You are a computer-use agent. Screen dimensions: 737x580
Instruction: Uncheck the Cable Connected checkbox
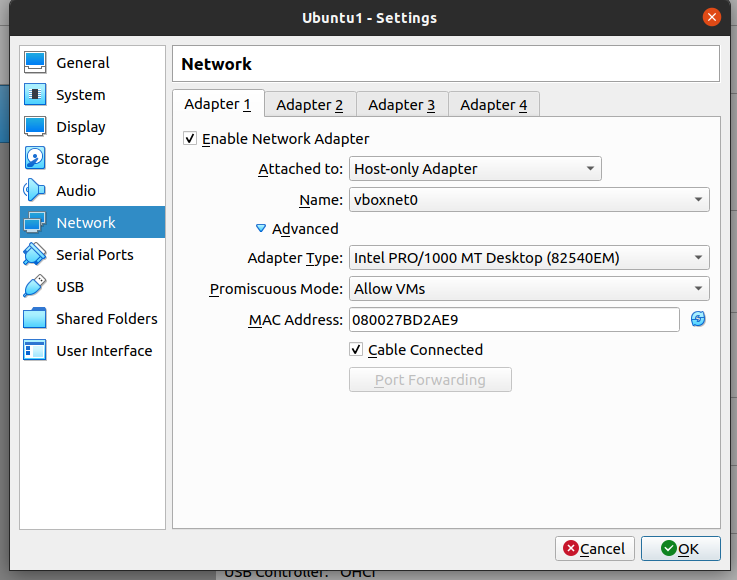click(356, 350)
